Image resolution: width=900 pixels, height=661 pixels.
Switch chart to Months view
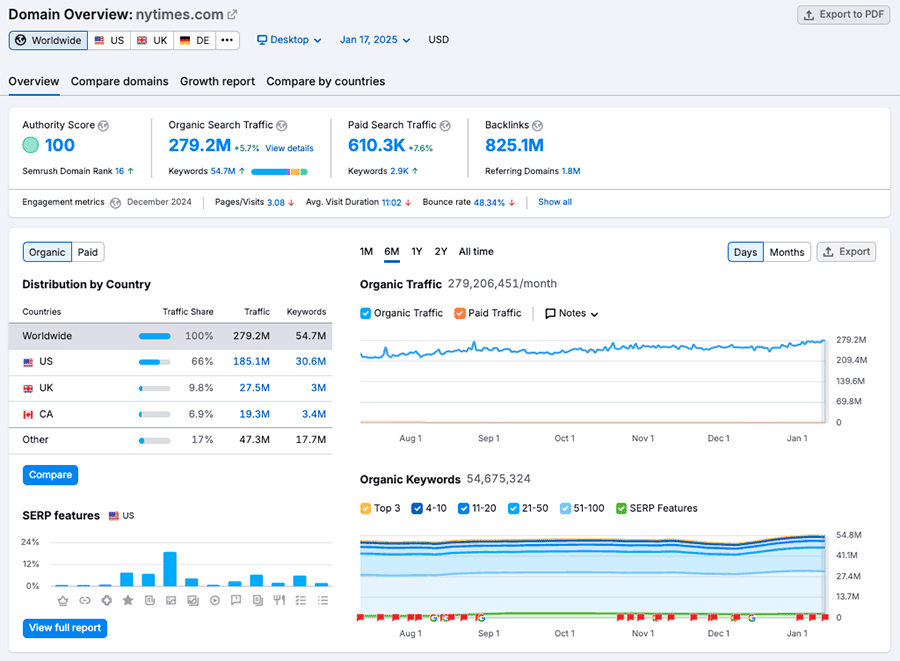[x=787, y=252]
